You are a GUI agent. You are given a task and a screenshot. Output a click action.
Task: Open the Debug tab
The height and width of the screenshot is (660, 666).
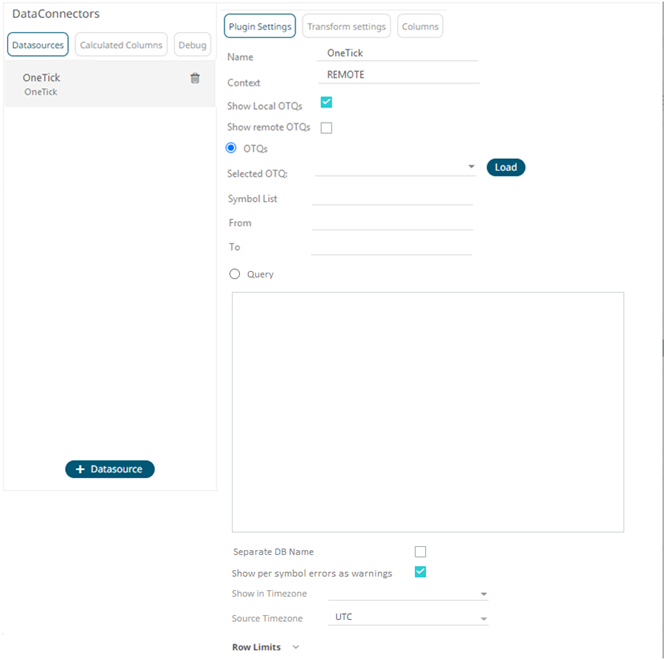point(193,45)
